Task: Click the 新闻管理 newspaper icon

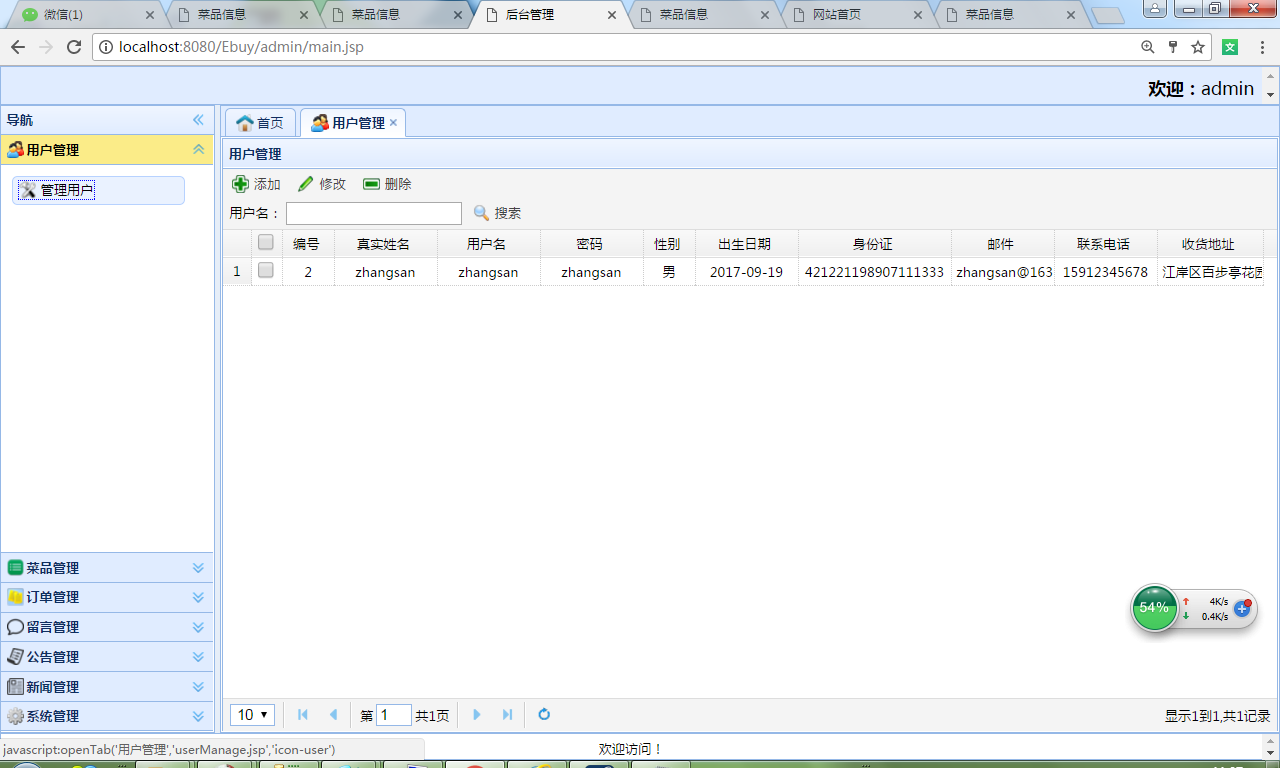Action: coord(15,687)
